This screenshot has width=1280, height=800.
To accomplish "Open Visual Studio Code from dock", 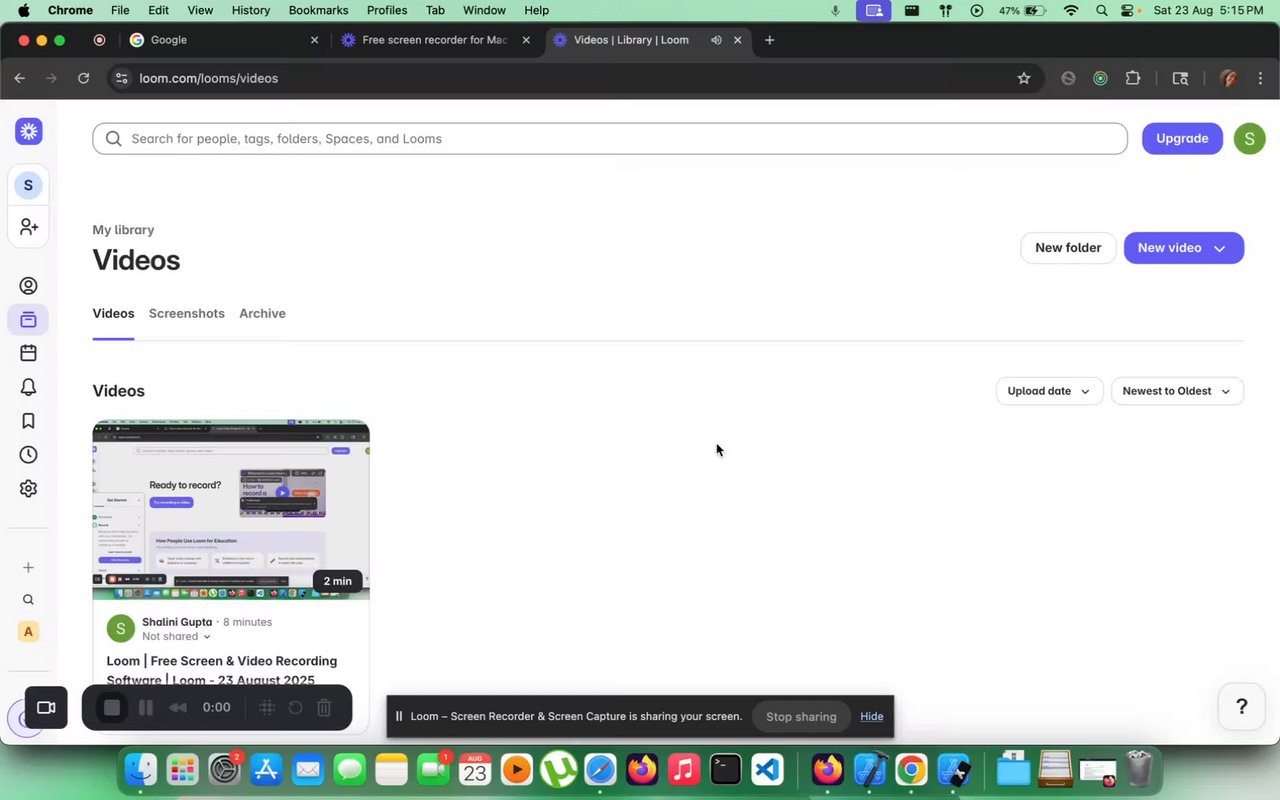I will click(767, 770).
